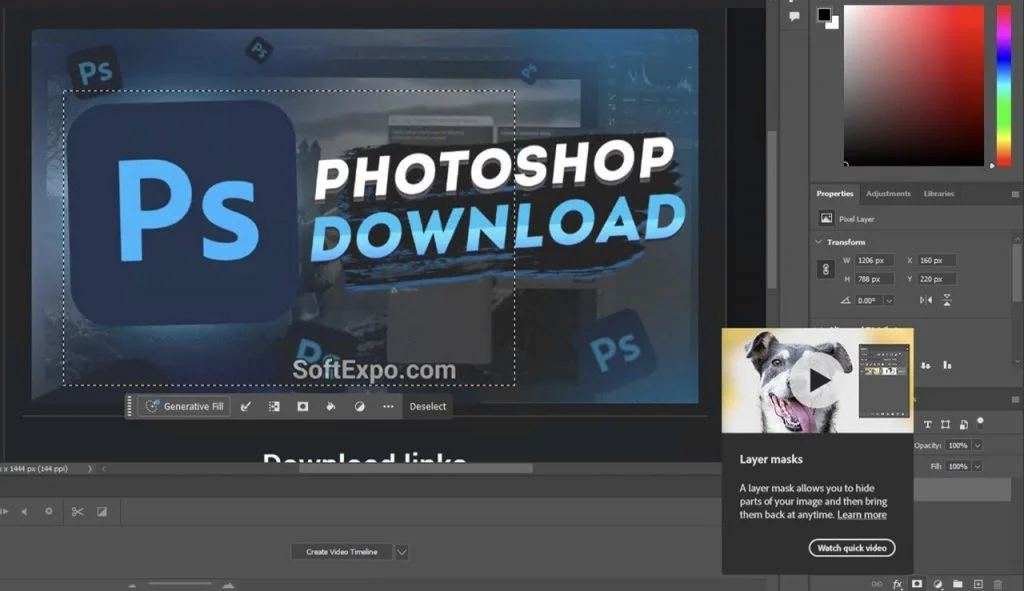This screenshot has height=591, width=1024.
Task: Open the rotation angle dropdown in Transform
Action: (x=890, y=300)
